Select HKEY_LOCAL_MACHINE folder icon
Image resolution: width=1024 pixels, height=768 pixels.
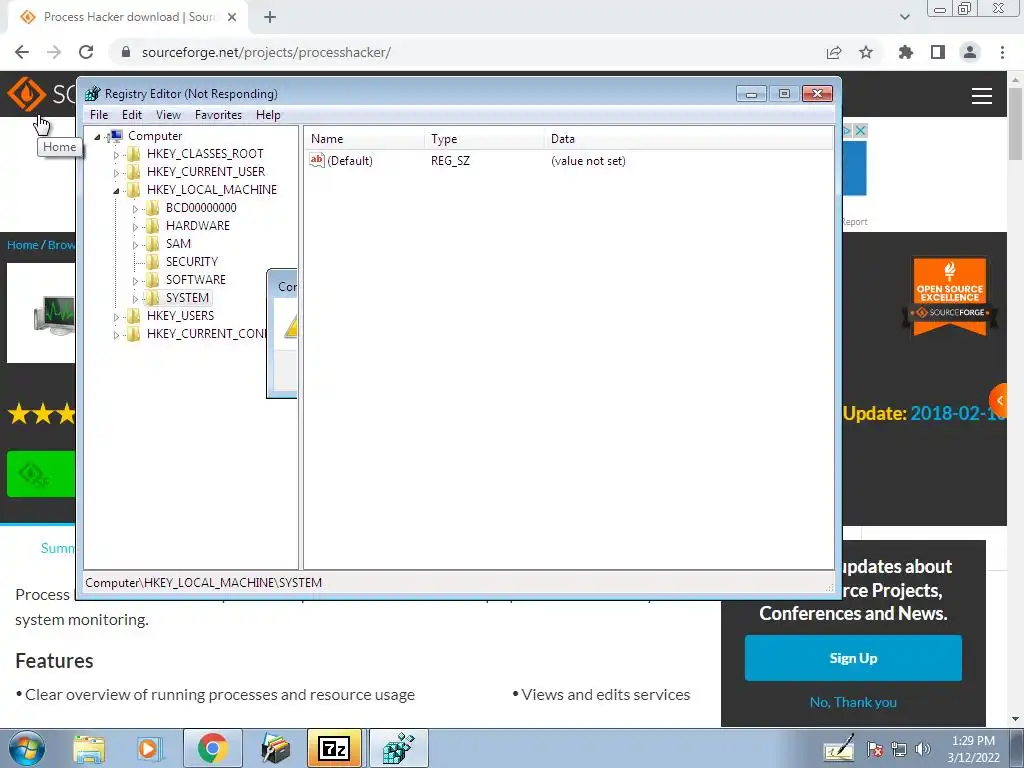(133, 189)
